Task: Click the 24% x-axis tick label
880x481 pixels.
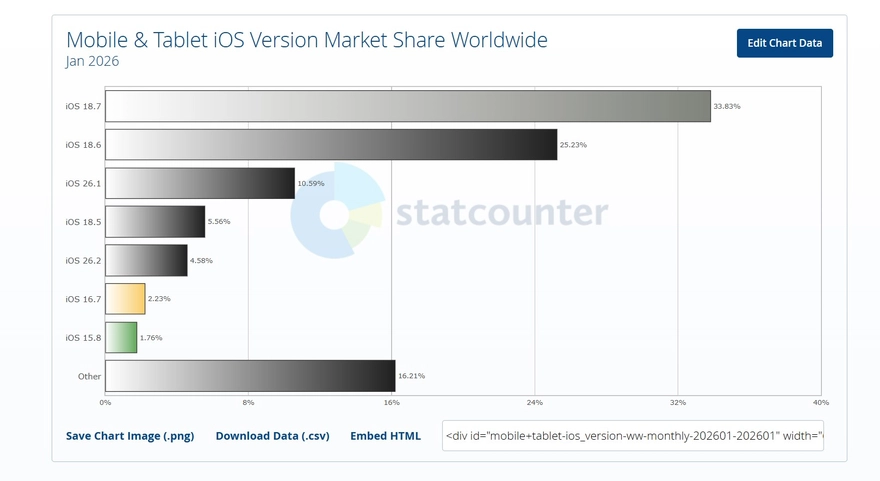Action: [535, 402]
